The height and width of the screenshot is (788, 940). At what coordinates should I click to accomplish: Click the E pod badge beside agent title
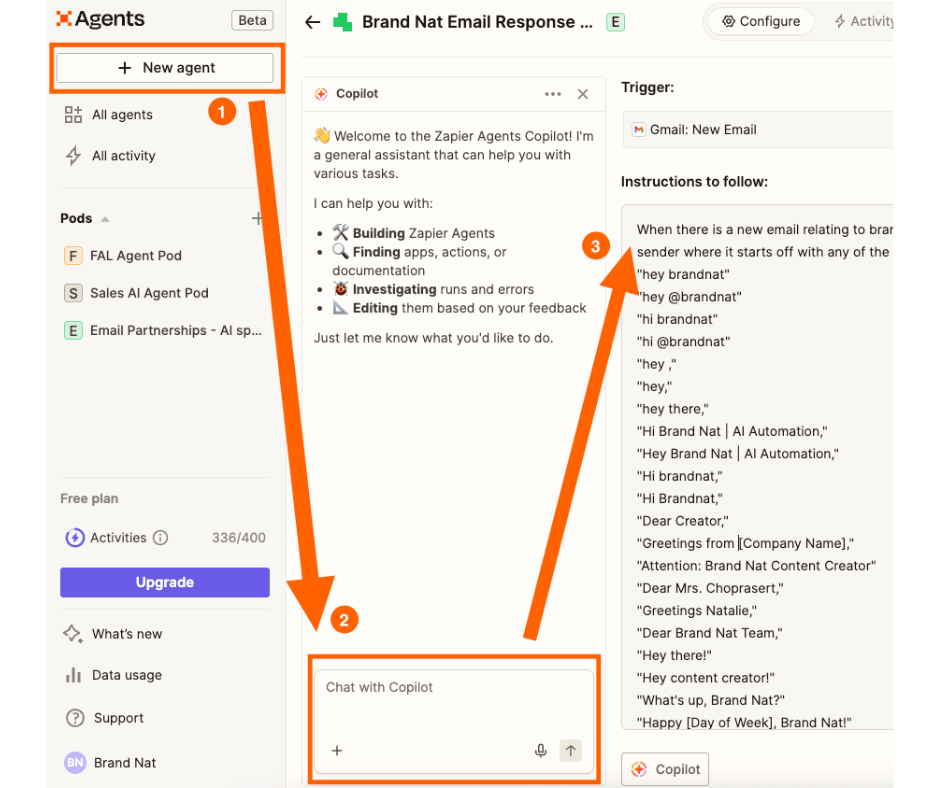tap(615, 22)
